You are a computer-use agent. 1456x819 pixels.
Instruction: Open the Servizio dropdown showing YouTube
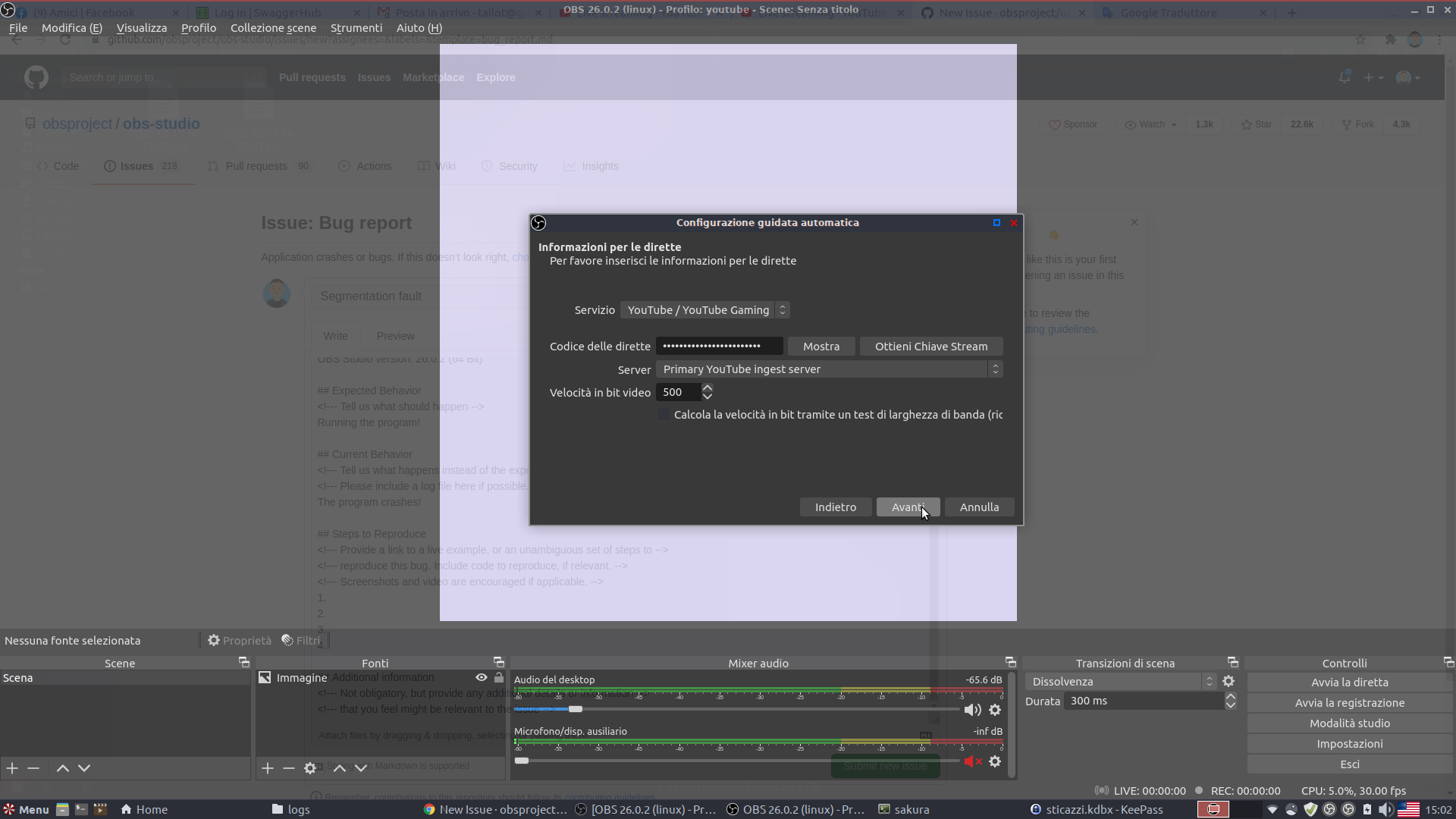tap(782, 309)
